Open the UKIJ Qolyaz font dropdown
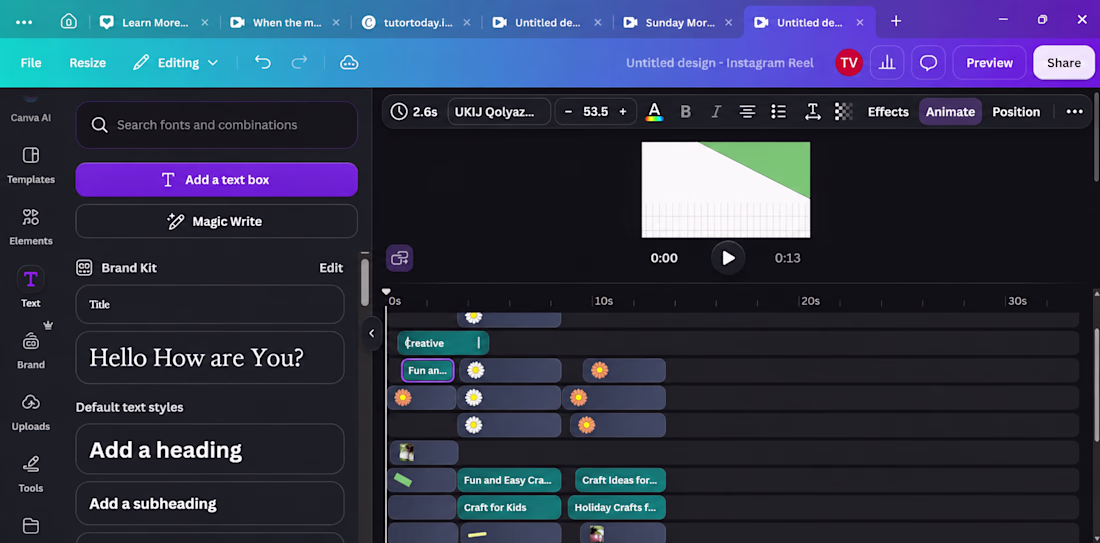The width and height of the screenshot is (1100, 543). pos(499,112)
